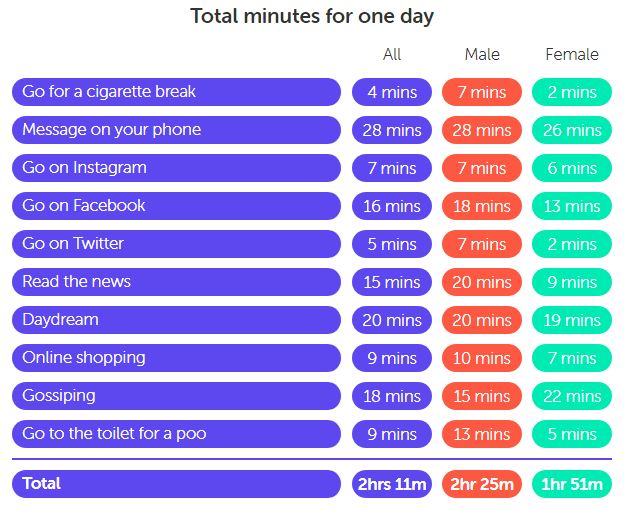The width and height of the screenshot is (628, 511).
Task: Click the 'Gossiping' row label
Action: 176,396
